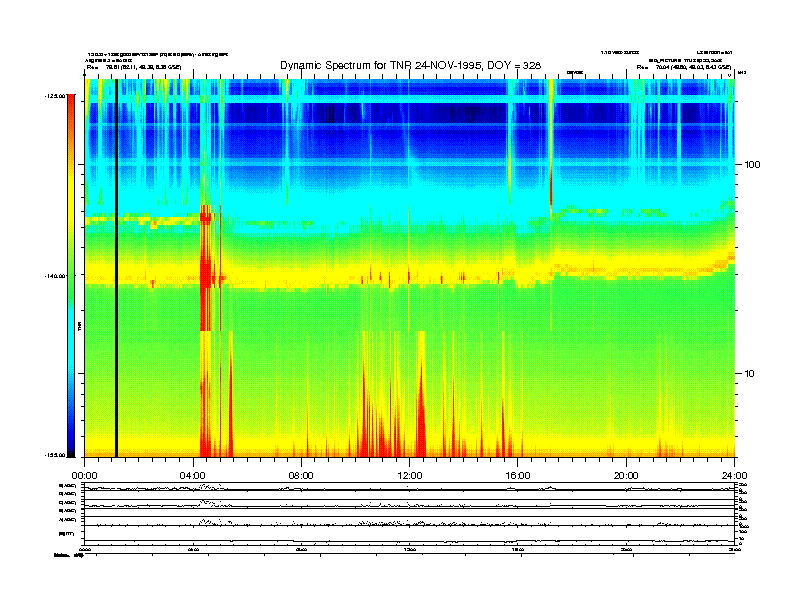Click the '-155.00' color scale bottom label
792x612 pixels.
point(55,455)
